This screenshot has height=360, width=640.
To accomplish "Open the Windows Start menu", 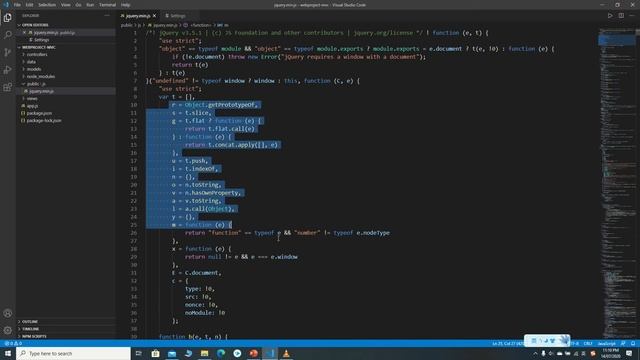I will (x=8, y=353).
